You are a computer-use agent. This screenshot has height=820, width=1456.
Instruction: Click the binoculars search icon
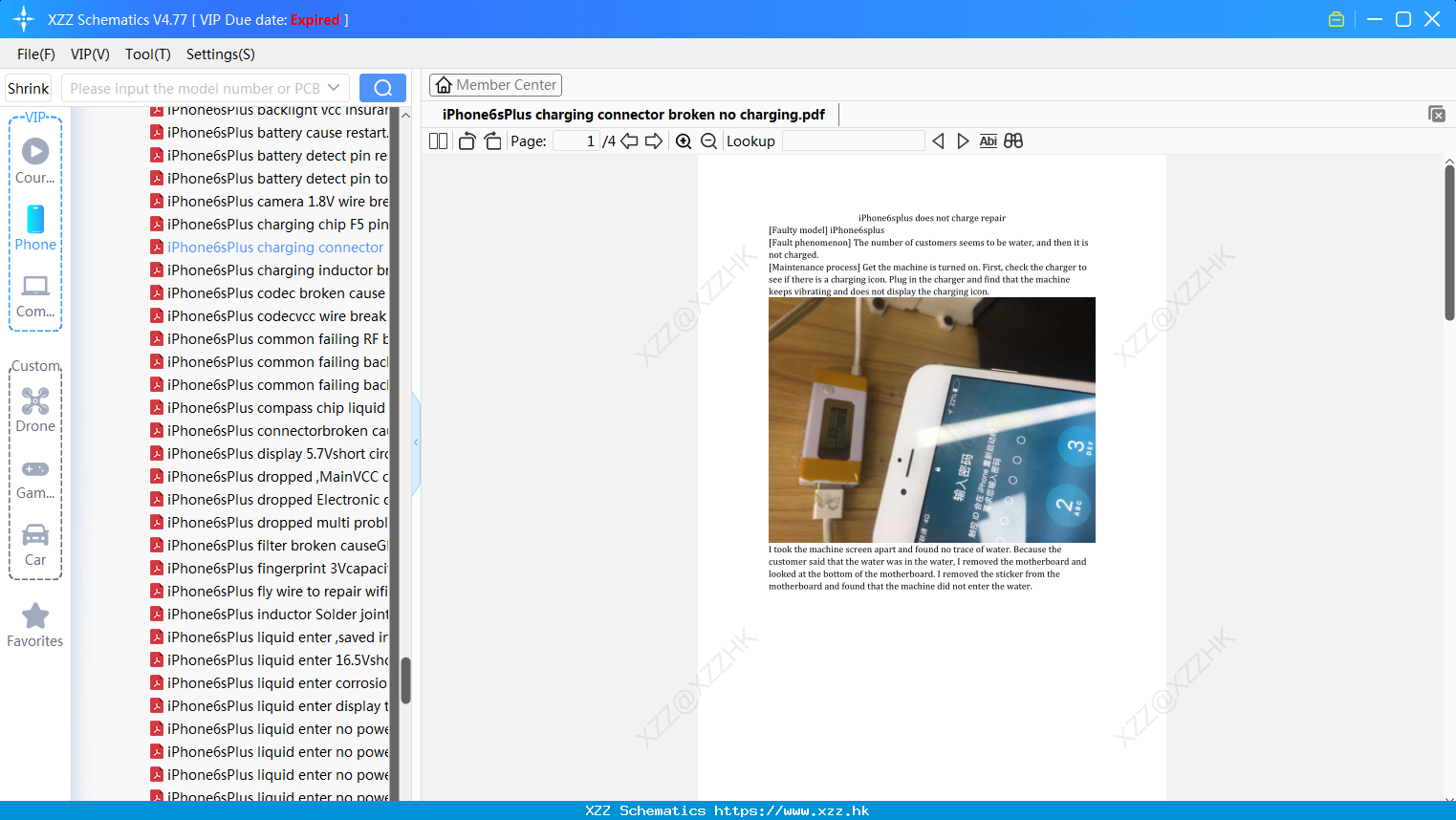coord(1013,141)
